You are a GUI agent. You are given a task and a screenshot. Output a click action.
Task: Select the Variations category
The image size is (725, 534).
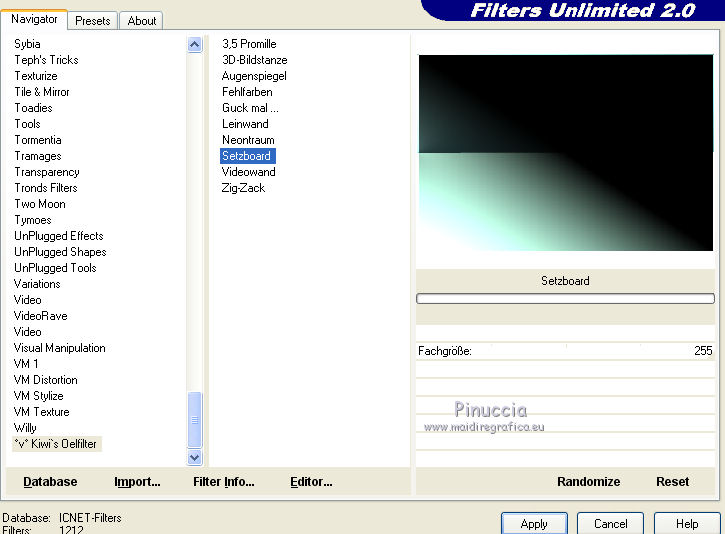point(37,284)
